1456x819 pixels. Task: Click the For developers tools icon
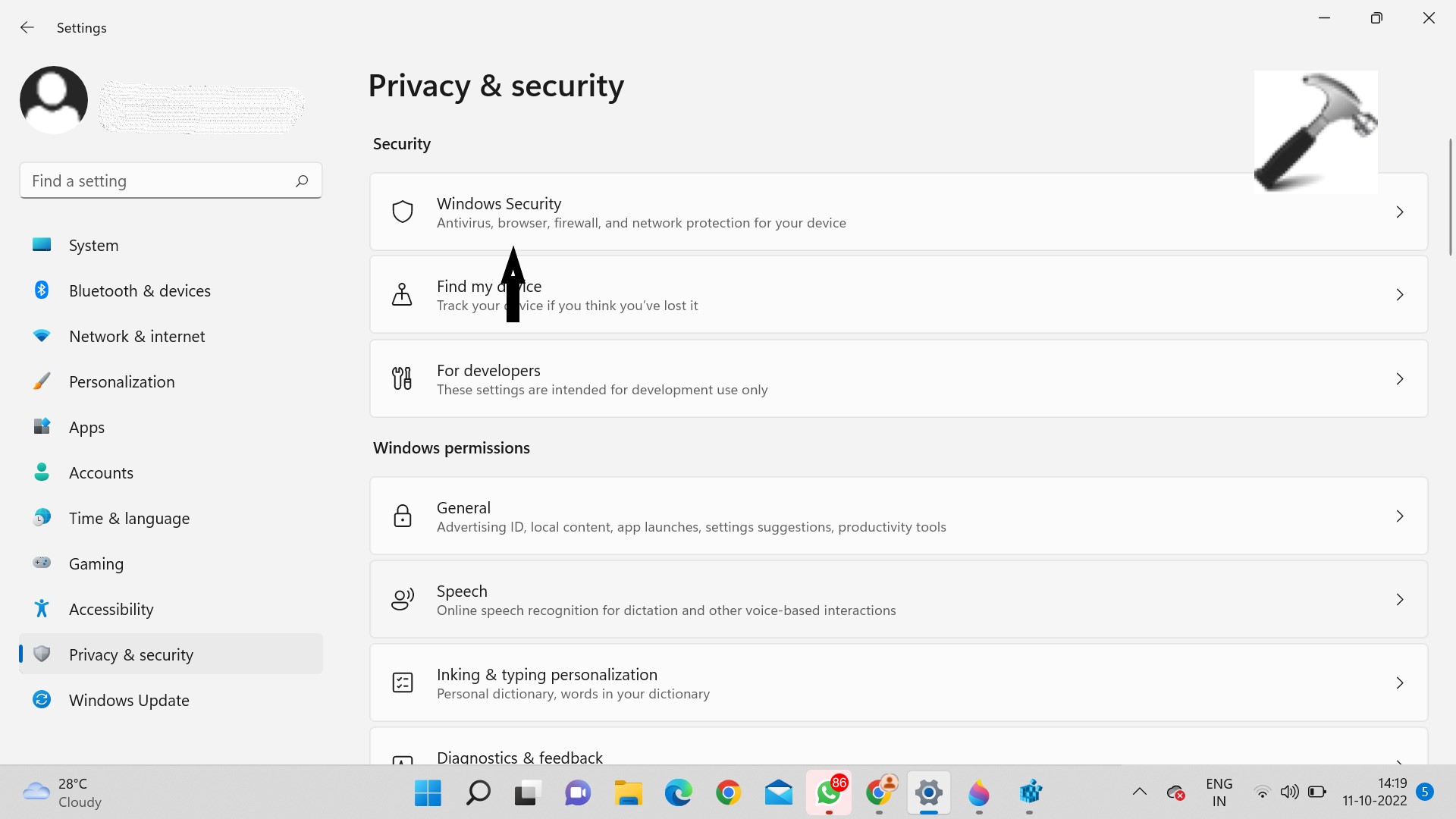[x=402, y=378]
